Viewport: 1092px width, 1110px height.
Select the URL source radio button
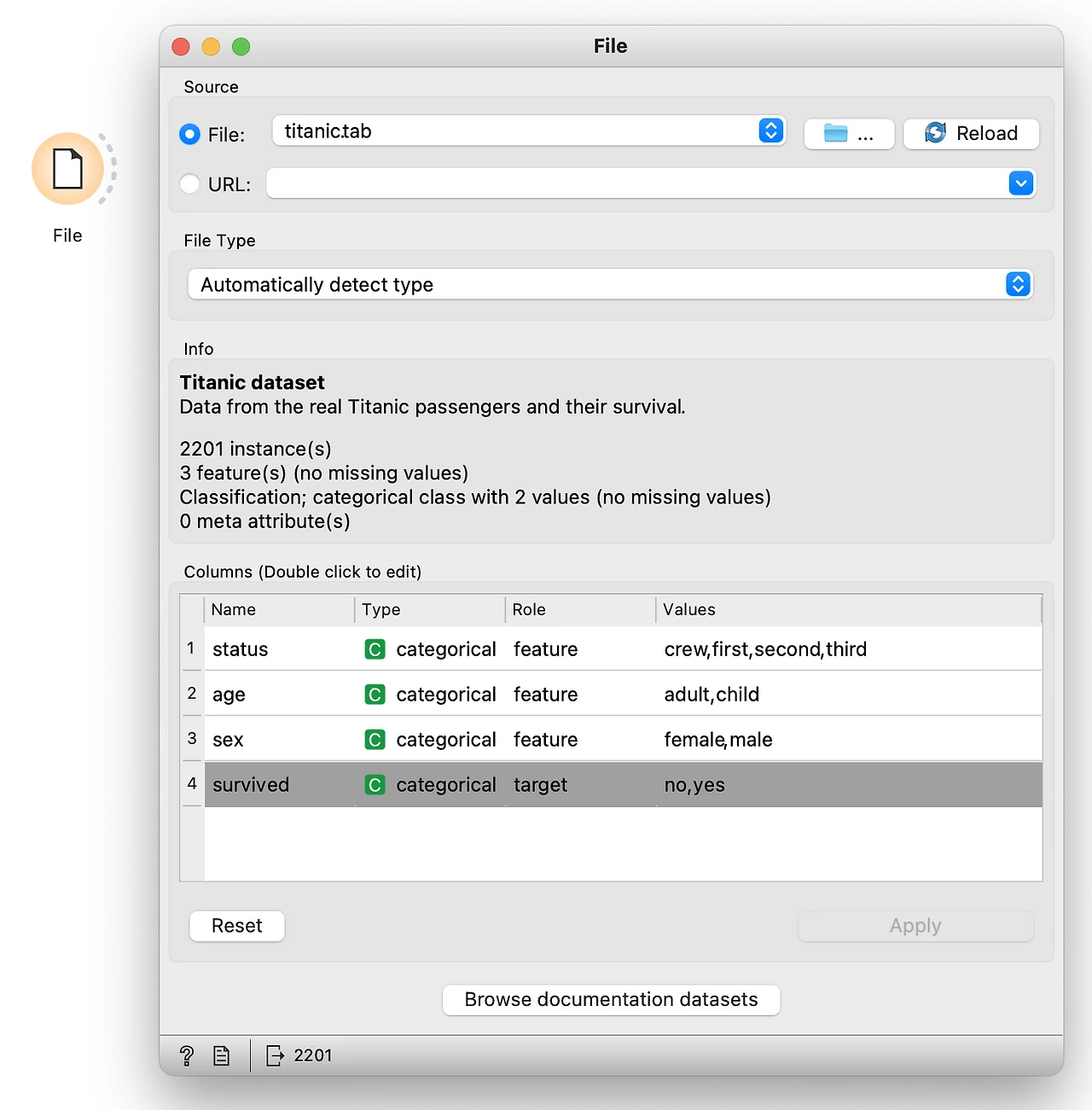click(190, 184)
